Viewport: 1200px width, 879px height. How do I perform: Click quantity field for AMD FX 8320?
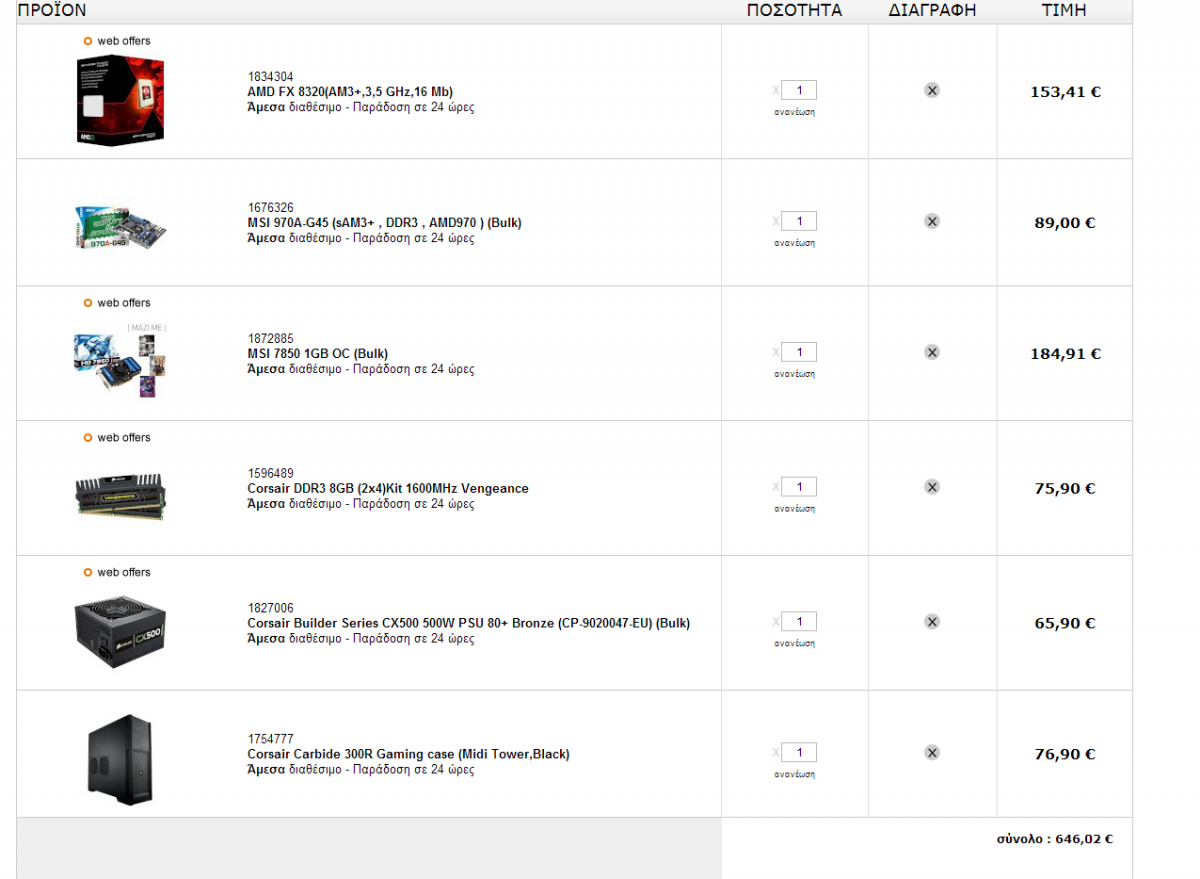point(799,91)
